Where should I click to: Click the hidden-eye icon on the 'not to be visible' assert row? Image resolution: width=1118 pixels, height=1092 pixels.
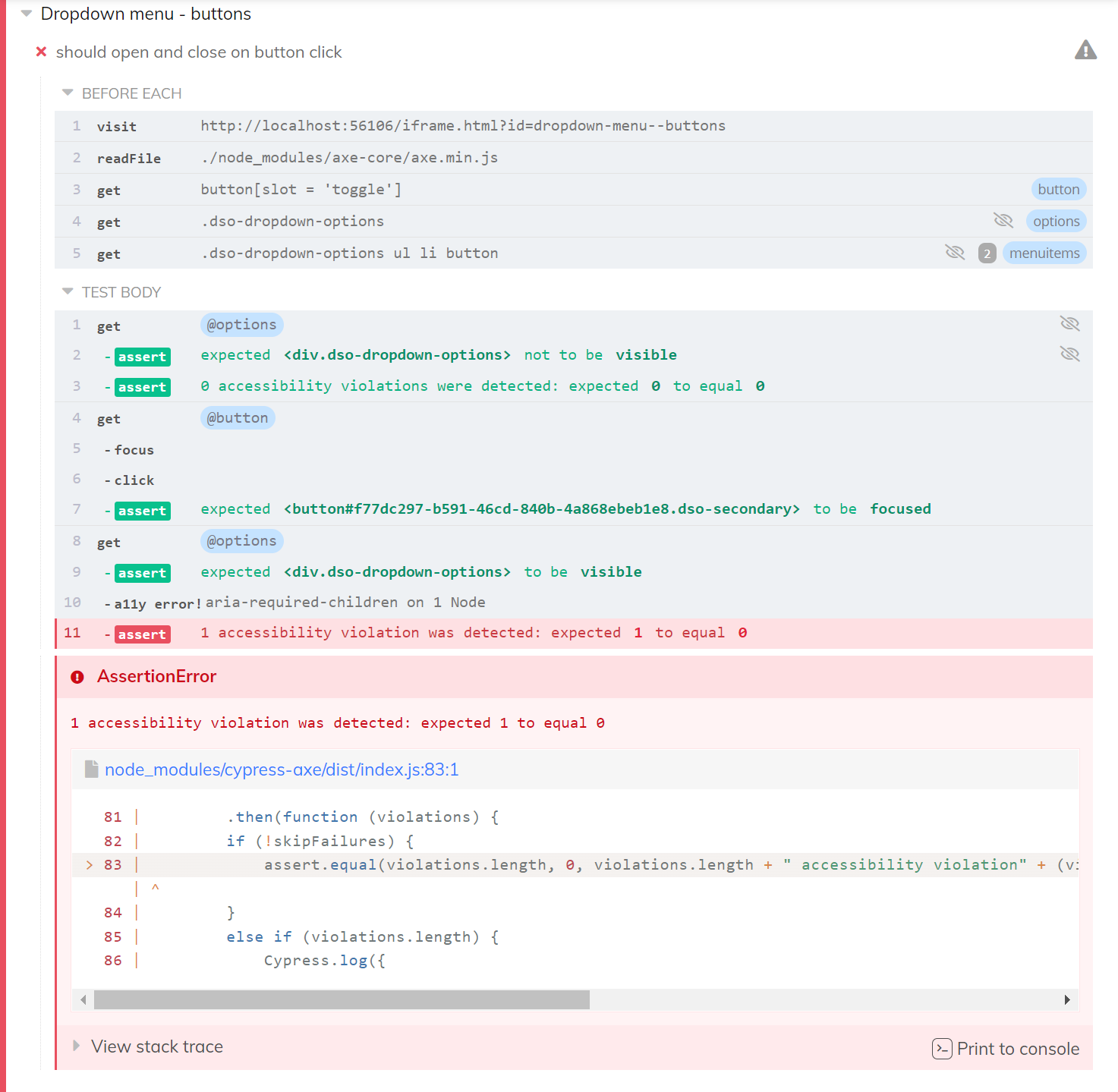[1070, 354]
